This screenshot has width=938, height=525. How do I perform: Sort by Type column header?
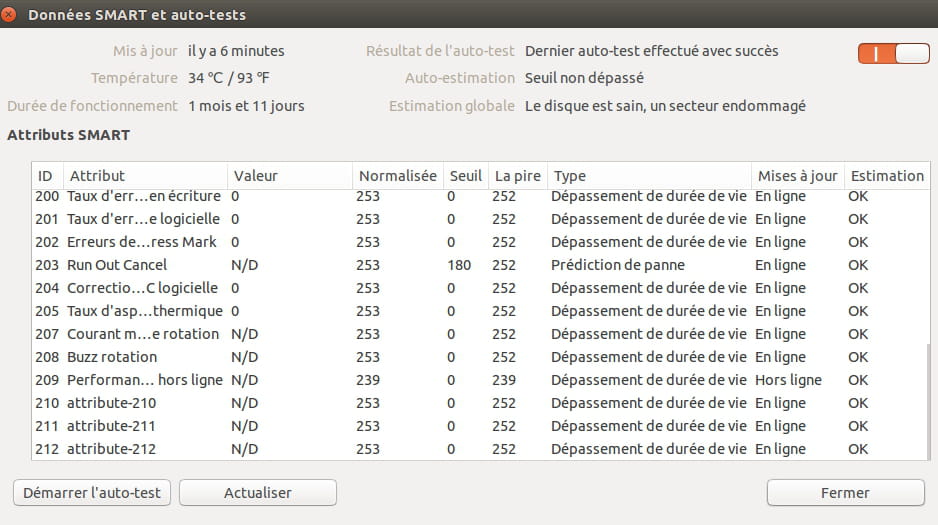tap(649, 176)
